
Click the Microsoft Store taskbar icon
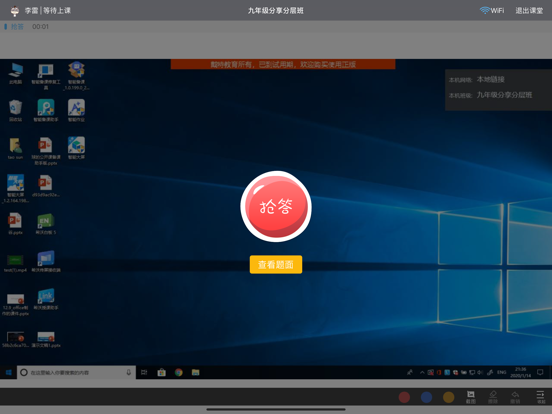tap(162, 372)
